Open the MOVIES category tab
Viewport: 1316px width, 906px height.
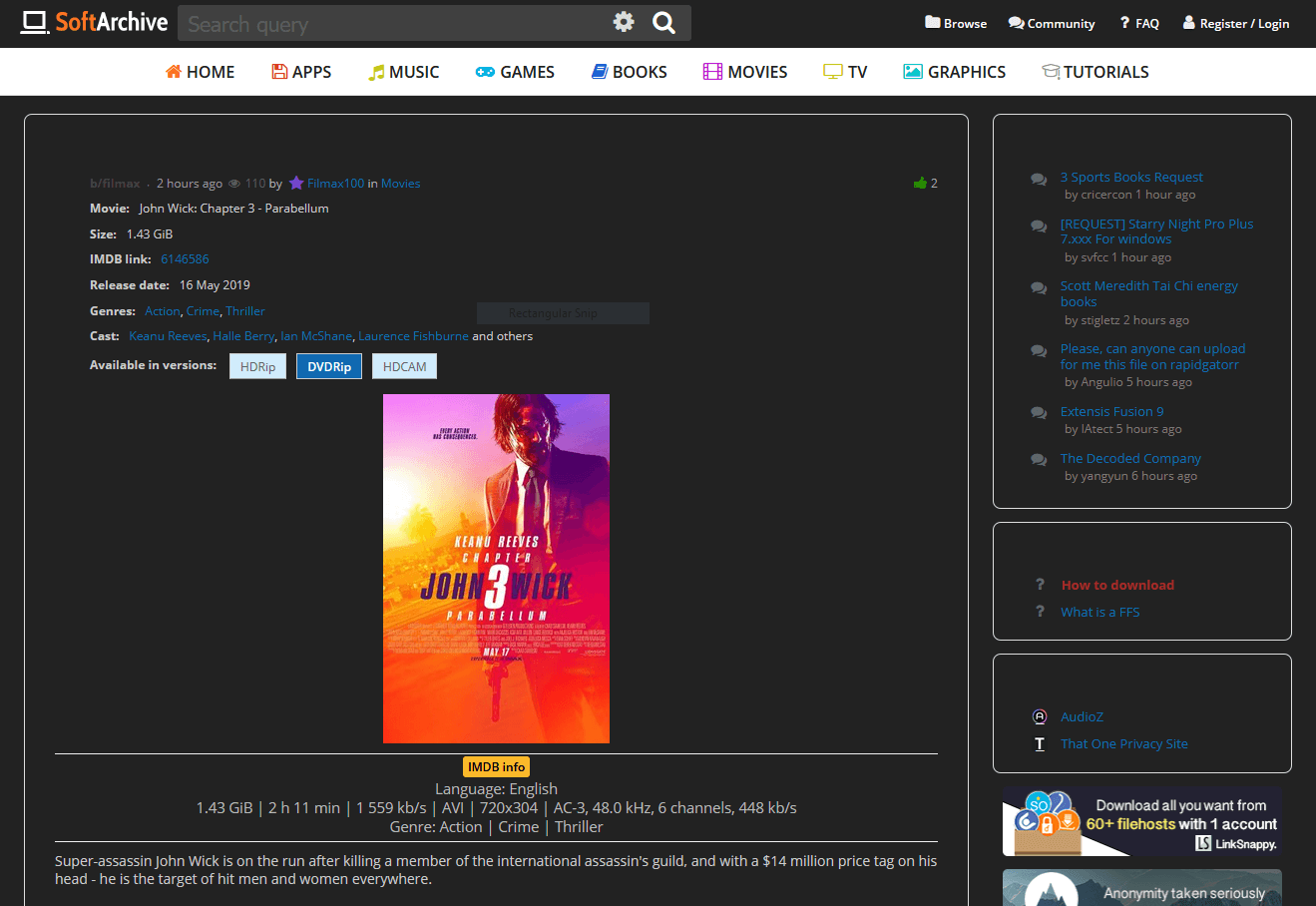[x=745, y=72]
